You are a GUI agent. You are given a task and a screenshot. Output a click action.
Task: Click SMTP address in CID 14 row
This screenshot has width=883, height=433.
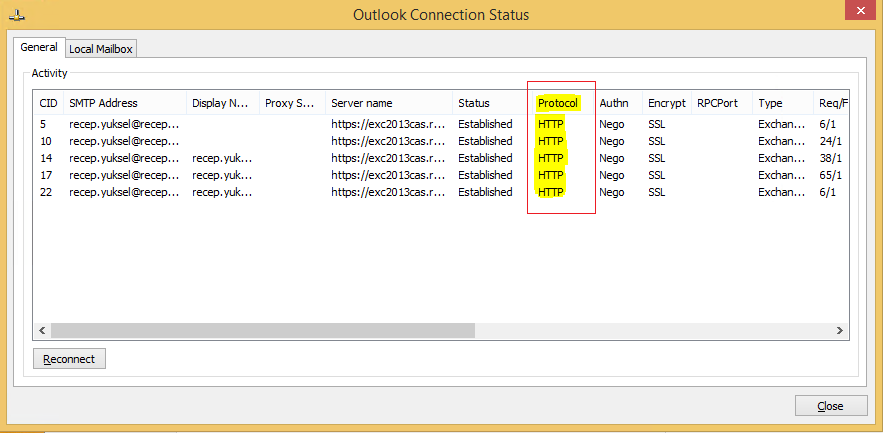(x=124, y=158)
